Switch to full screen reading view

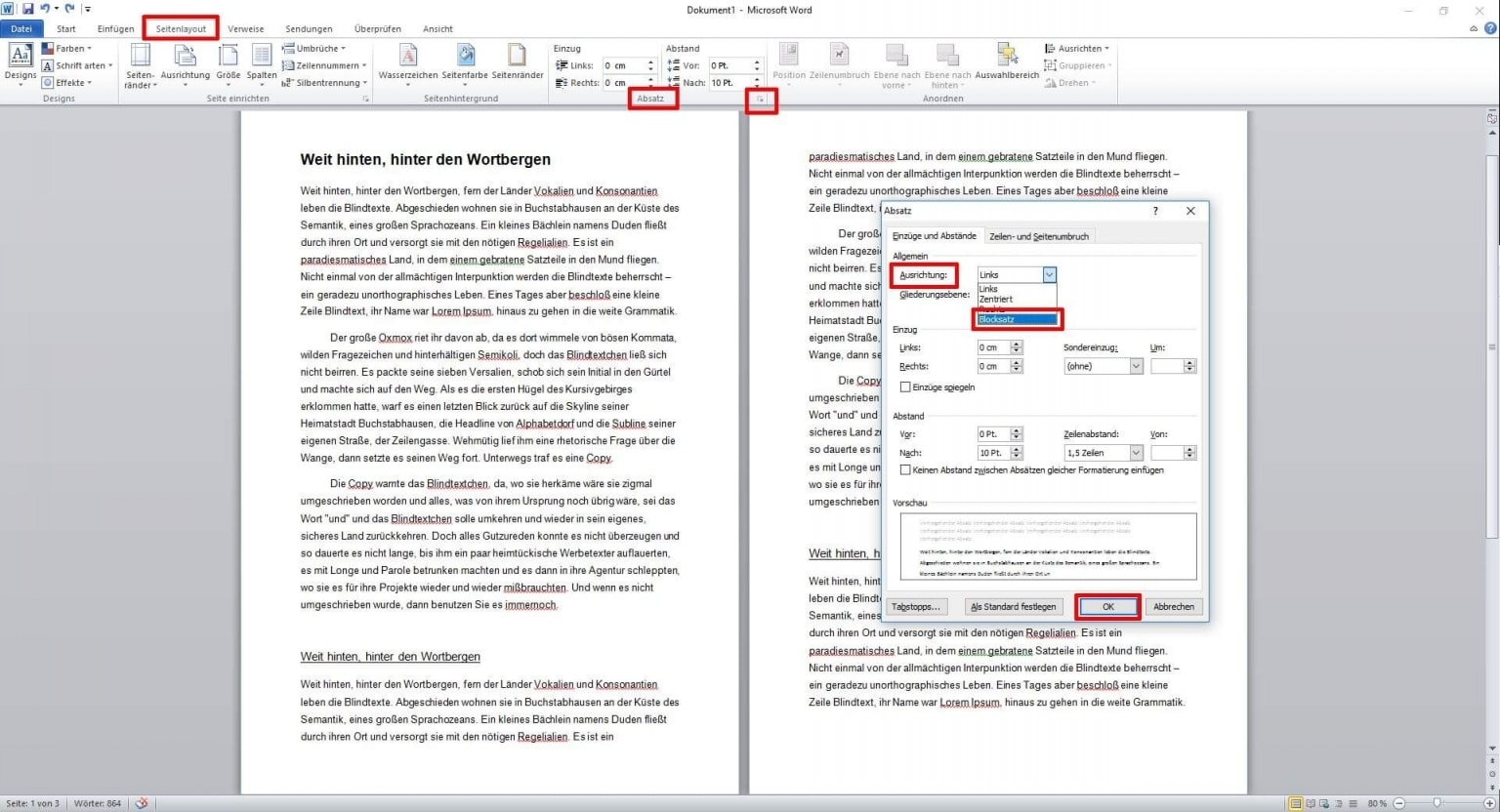1310,803
